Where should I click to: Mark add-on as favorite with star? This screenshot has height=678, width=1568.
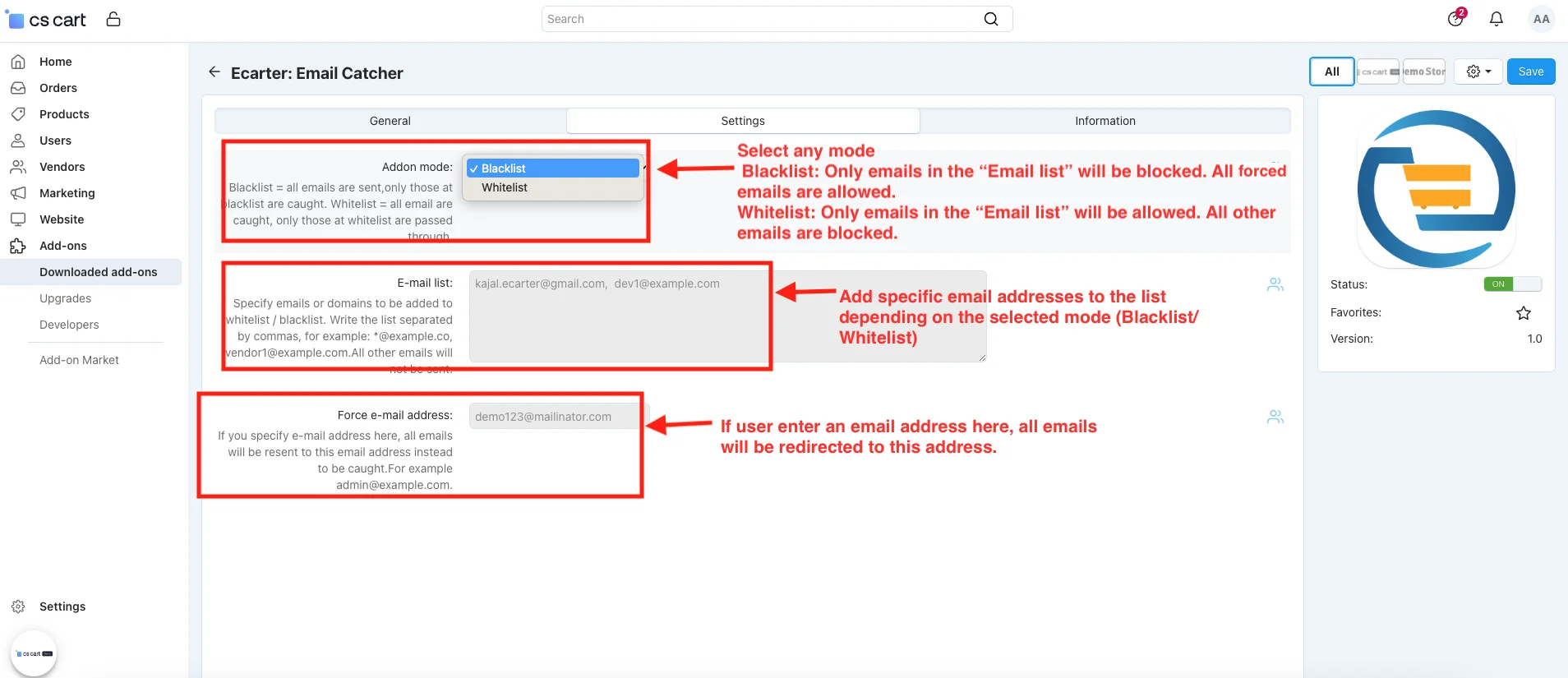tap(1523, 313)
